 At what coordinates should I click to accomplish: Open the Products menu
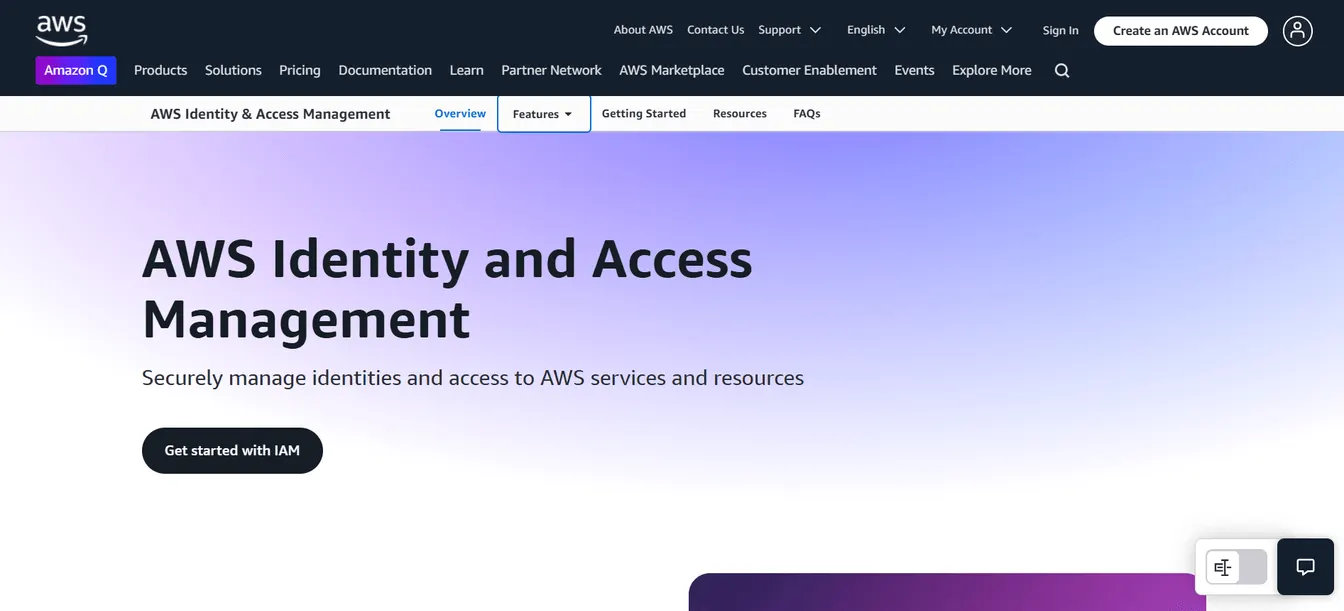161,70
